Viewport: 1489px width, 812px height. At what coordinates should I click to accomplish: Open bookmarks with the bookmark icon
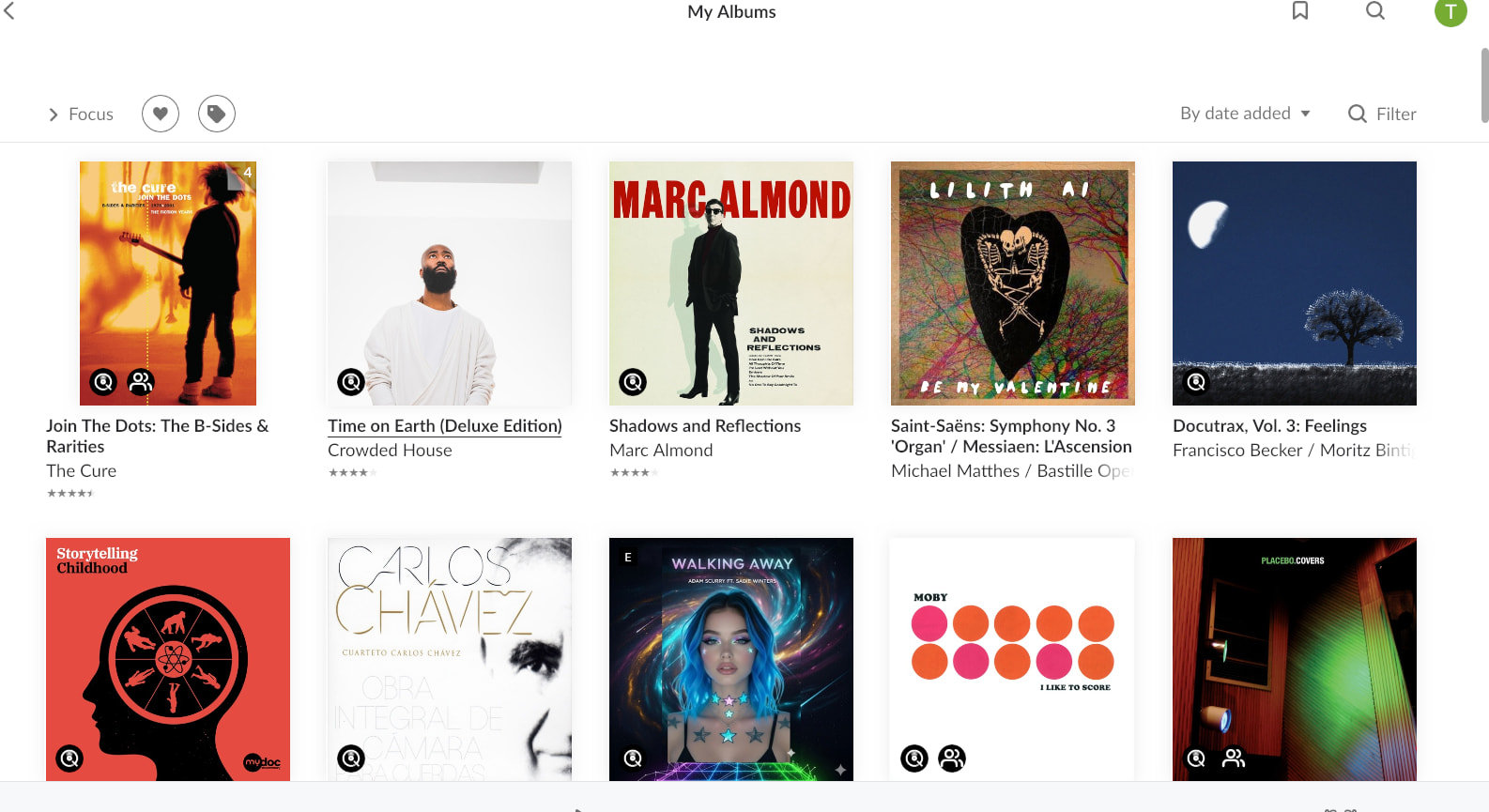1300,11
